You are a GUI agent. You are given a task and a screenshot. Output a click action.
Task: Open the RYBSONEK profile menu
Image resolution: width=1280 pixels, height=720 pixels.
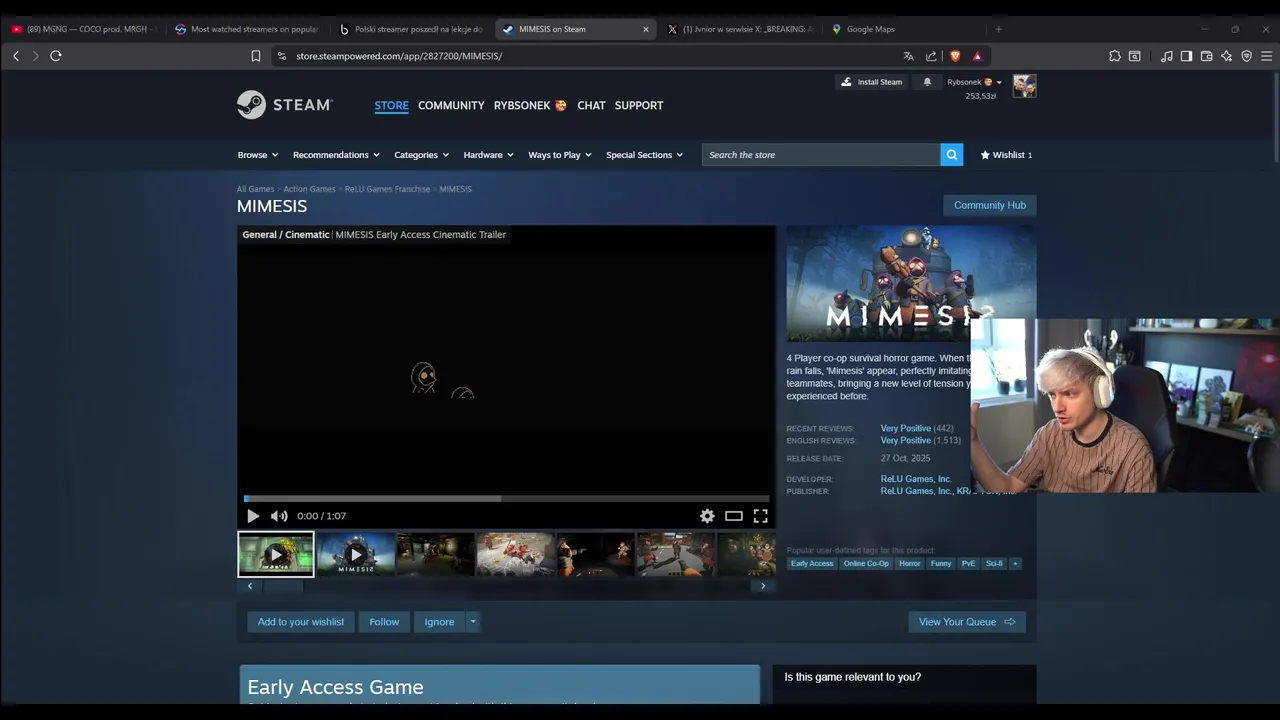click(530, 105)
